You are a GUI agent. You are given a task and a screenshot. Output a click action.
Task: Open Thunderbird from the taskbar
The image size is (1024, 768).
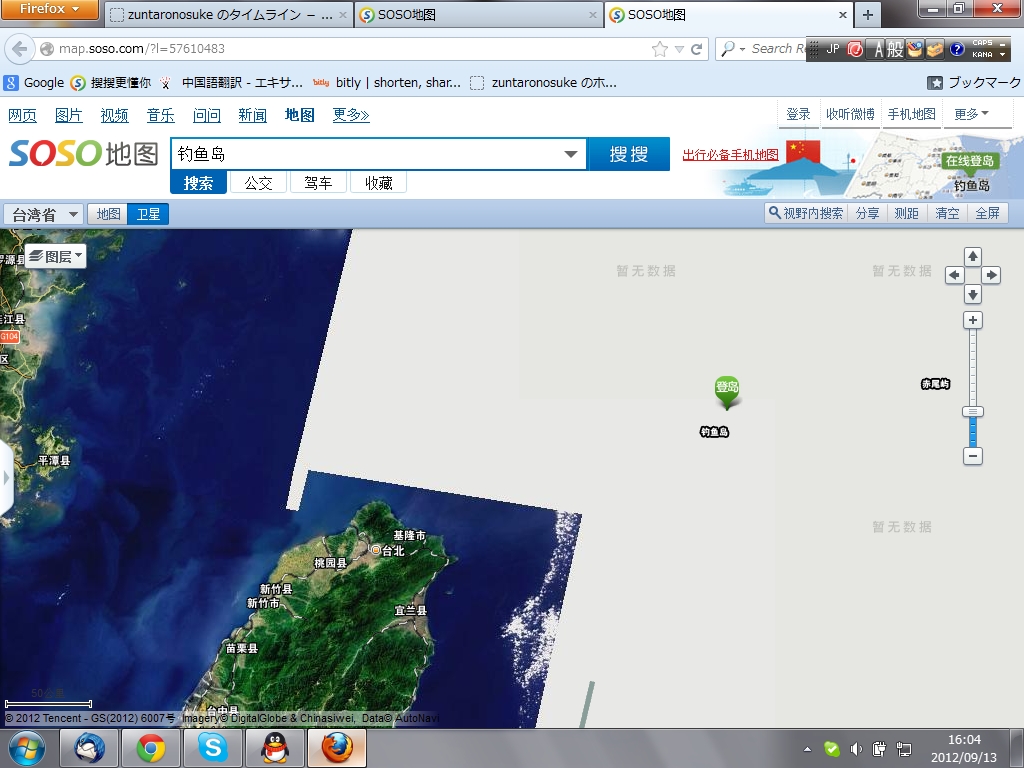pos(89,748)
